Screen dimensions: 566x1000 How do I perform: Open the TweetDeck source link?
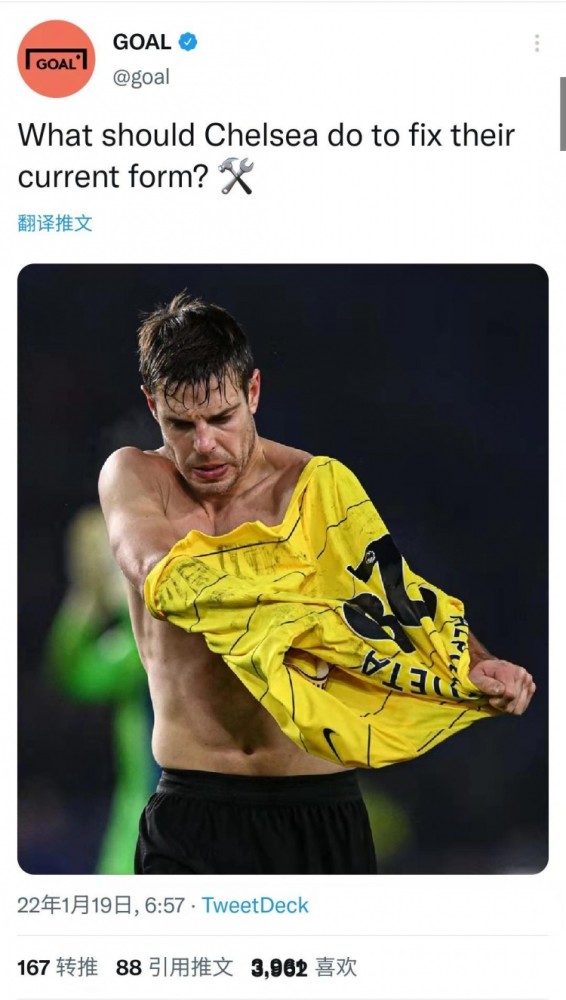(x=255, y=906)
